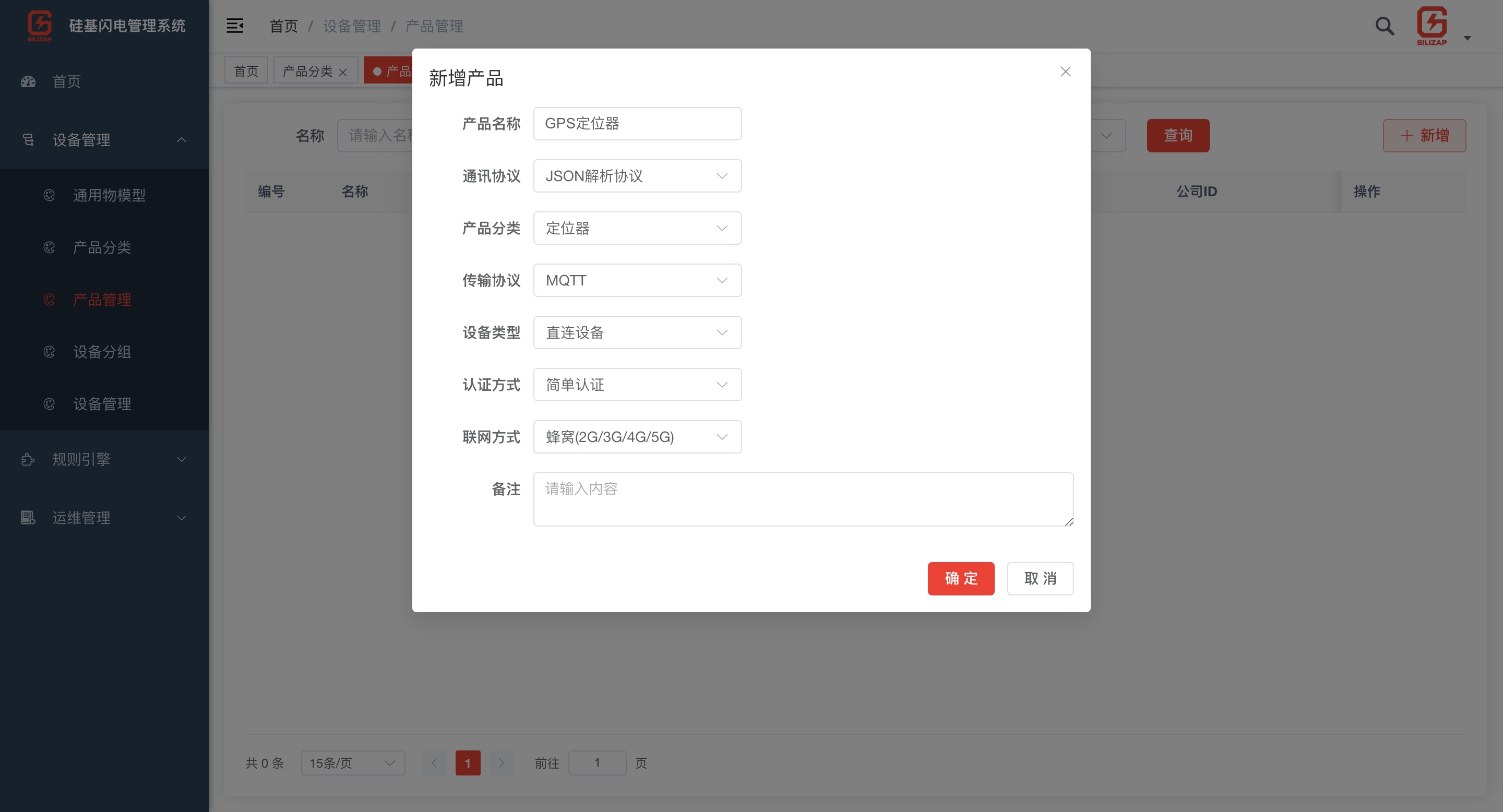This screenshot has height=812, width=1503.
Task: Open the 通讯协议 dropdown
Action: click(637, 176)
